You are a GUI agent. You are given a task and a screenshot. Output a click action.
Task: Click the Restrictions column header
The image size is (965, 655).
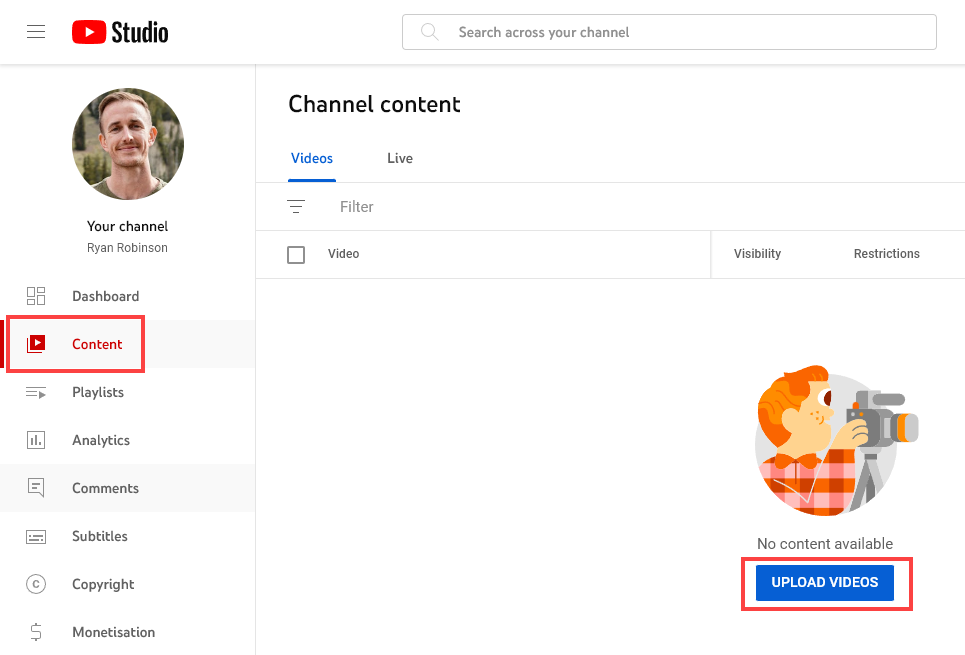click(886, 254)
